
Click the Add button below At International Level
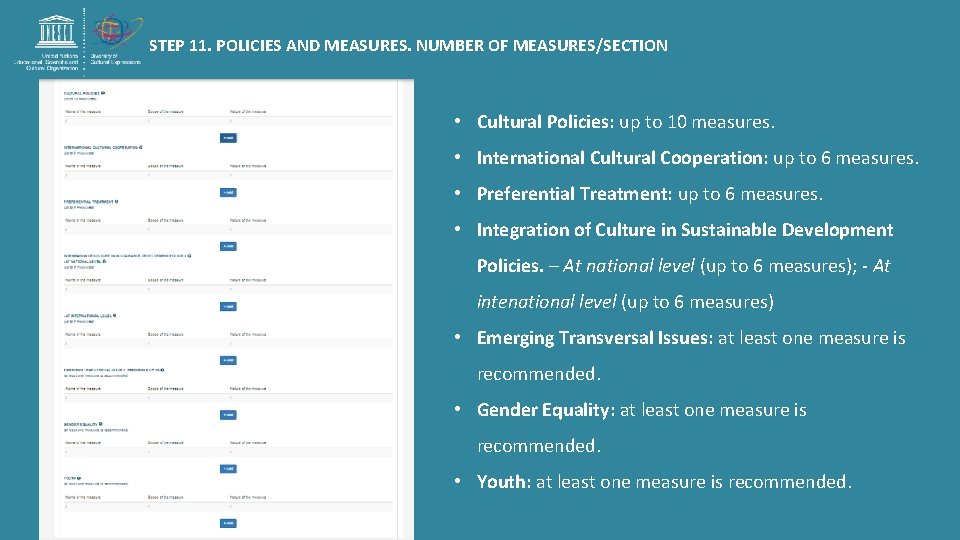pyautogui.click(x=228, y=360)
